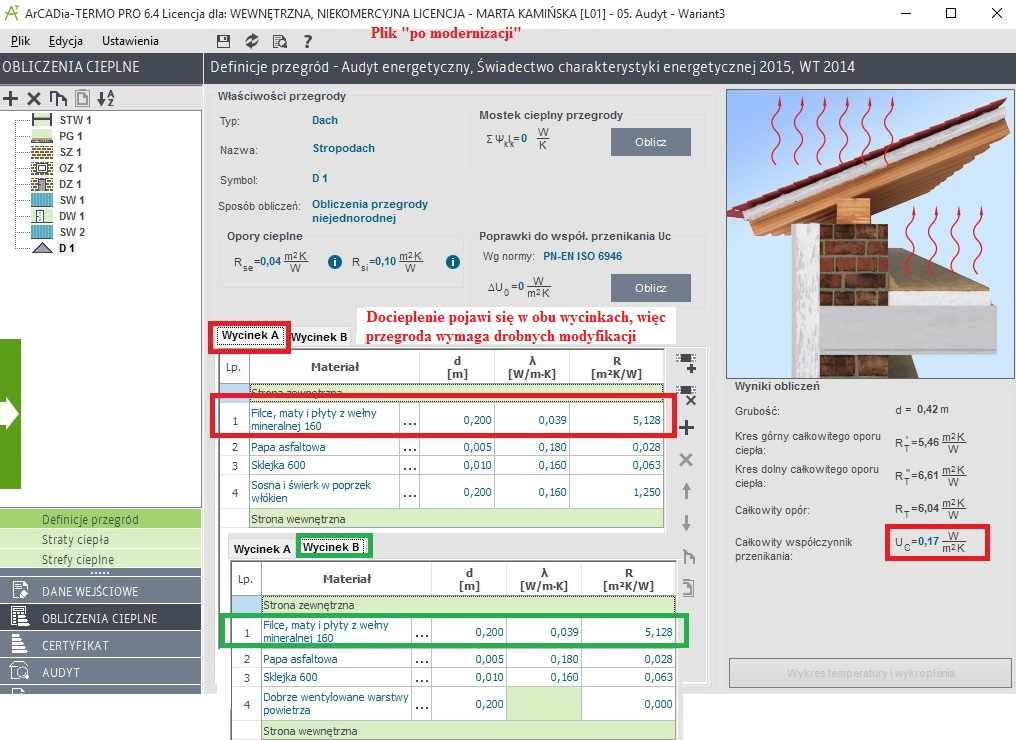Open help via the question mark icon
This screenshot has height=740, width=1016.
[x=308, y=41]
